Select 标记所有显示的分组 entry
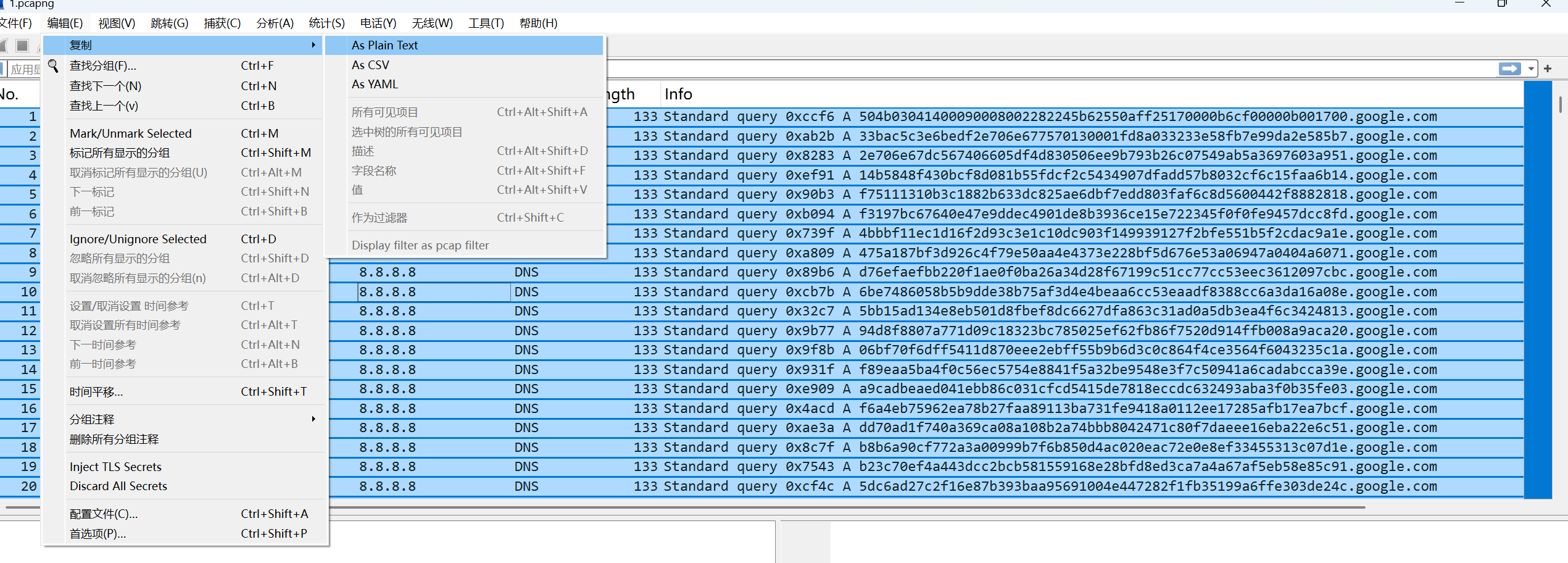 (183, 152)
